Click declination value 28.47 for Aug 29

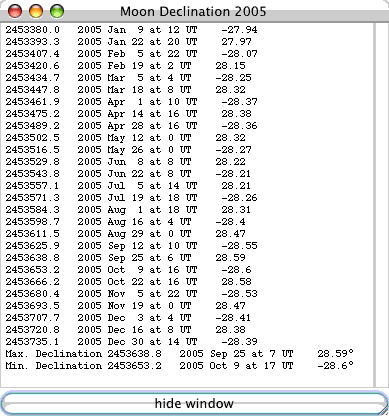point(230,234)
